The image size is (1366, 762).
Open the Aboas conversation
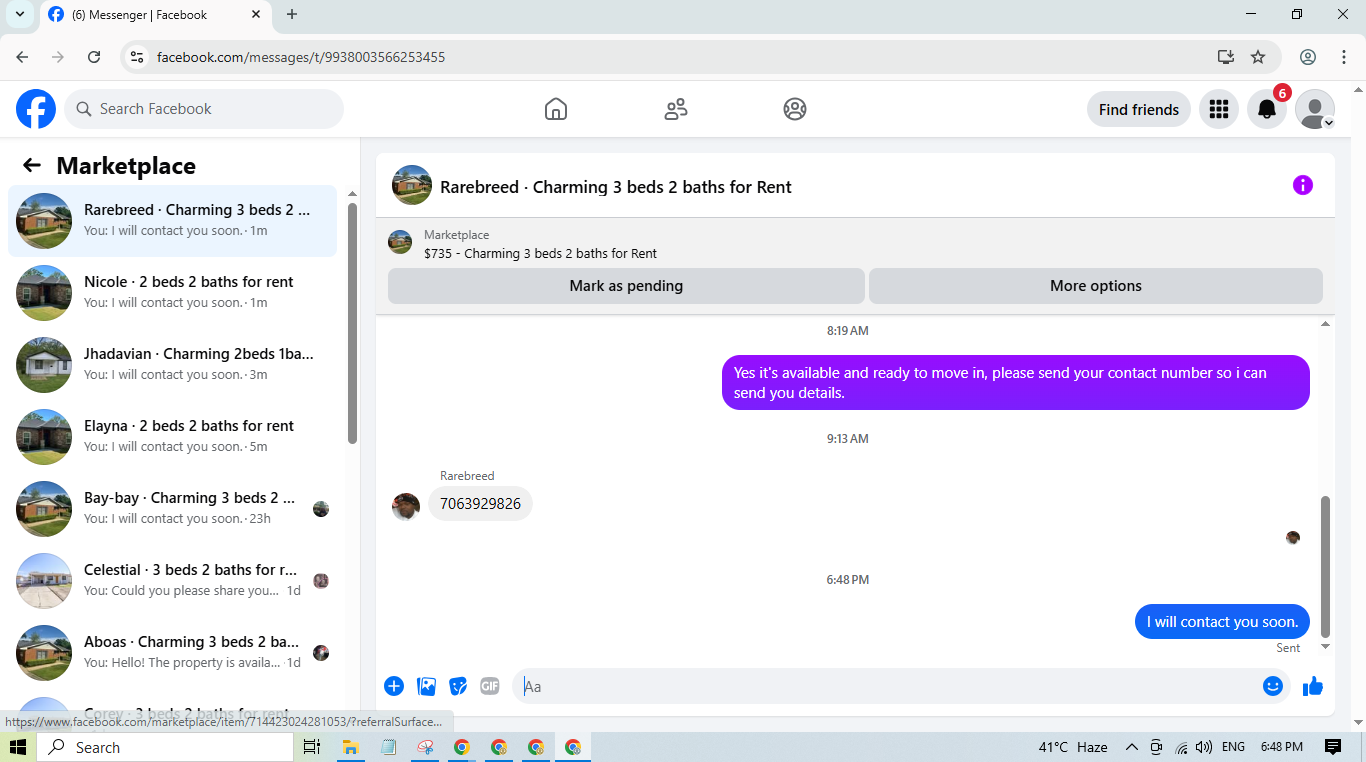(172, 652)
